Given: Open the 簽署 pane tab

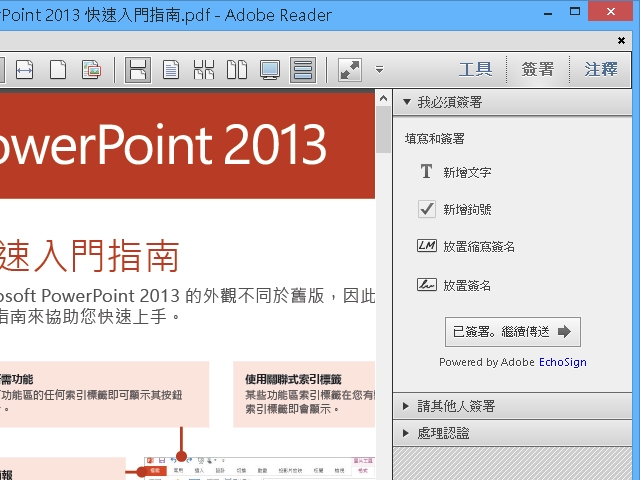Looking at the screenshot, I should click(x=538, y=69).
